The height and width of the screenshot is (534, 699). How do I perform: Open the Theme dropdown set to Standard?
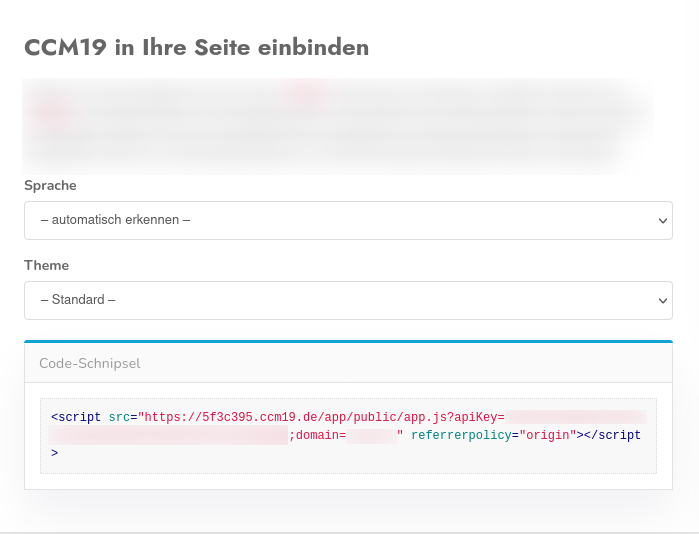pyautogui.click(x=348, y=300)
